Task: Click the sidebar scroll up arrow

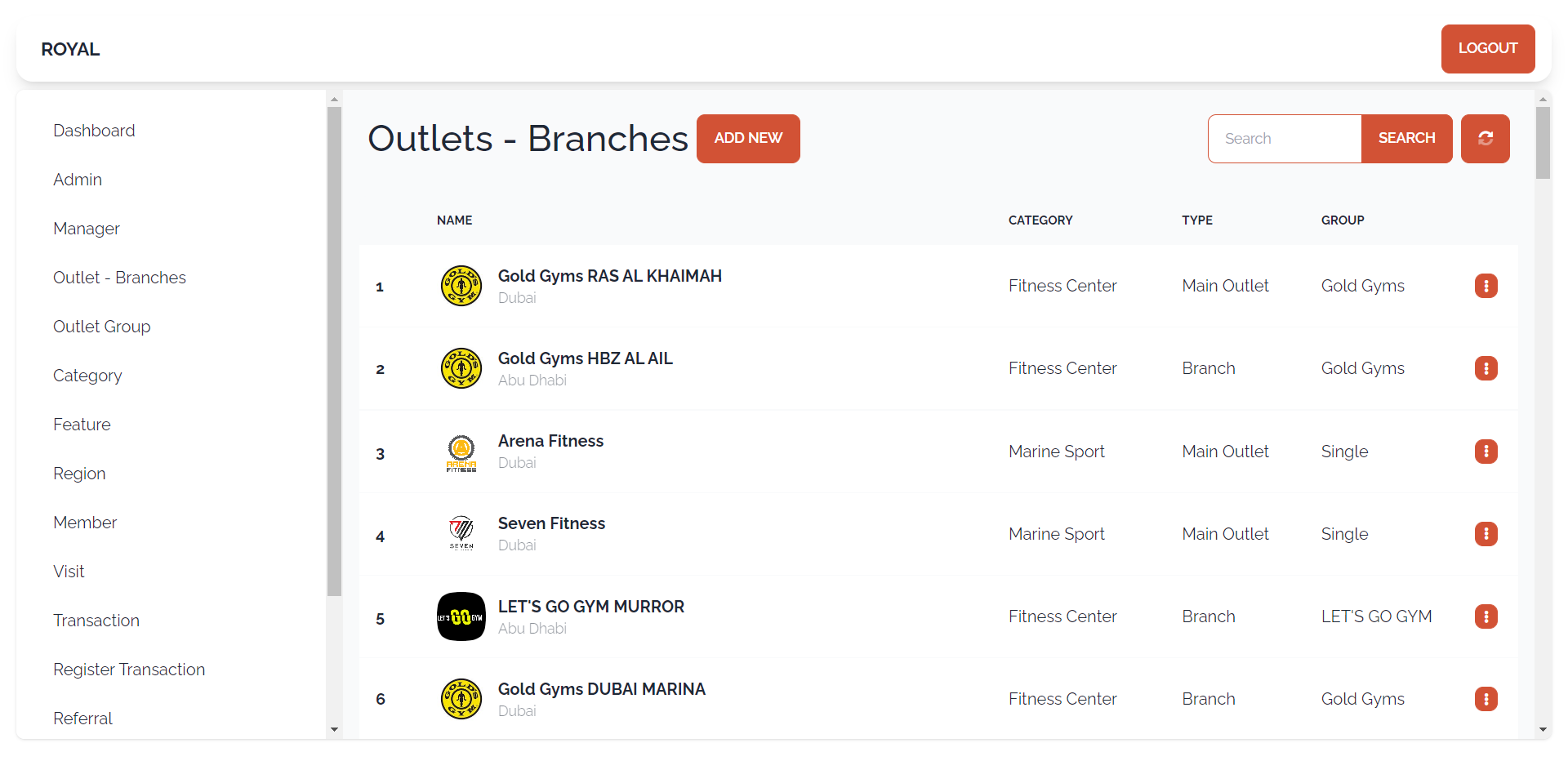Action: [x=334, y=99]
